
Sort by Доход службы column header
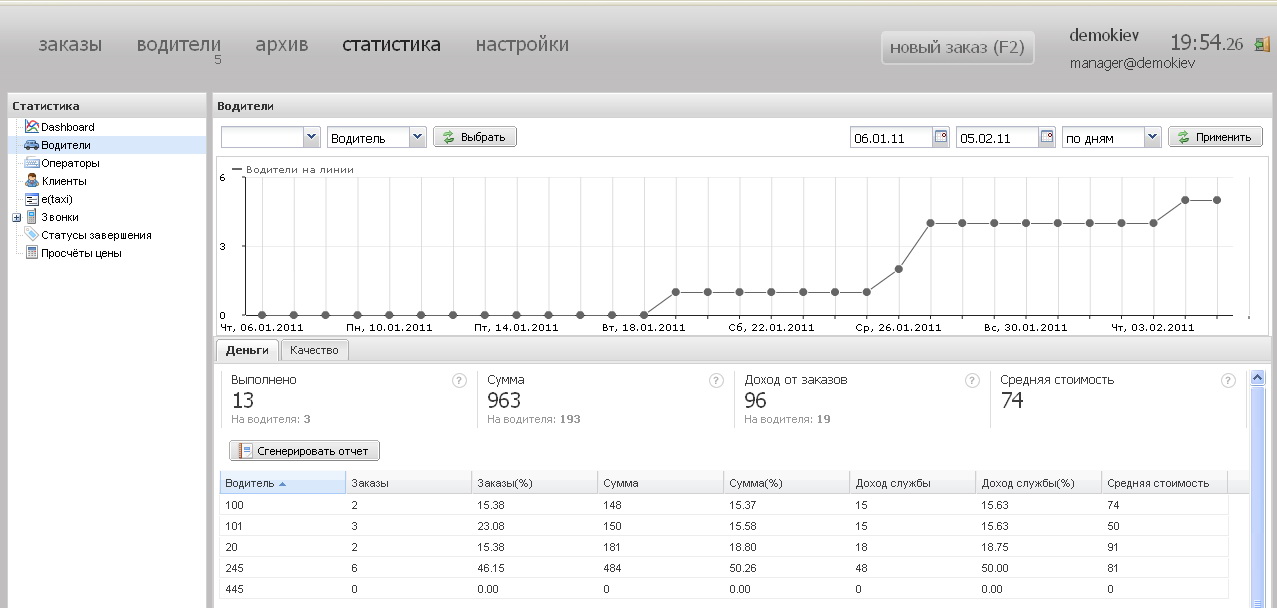(913, 483)
